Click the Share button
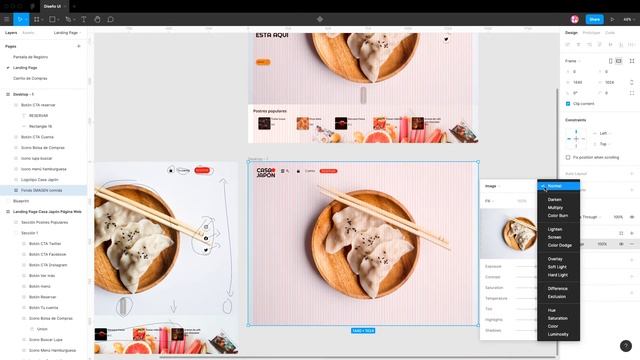The height and width of the screenshot is (360, 640). (595, 19)
